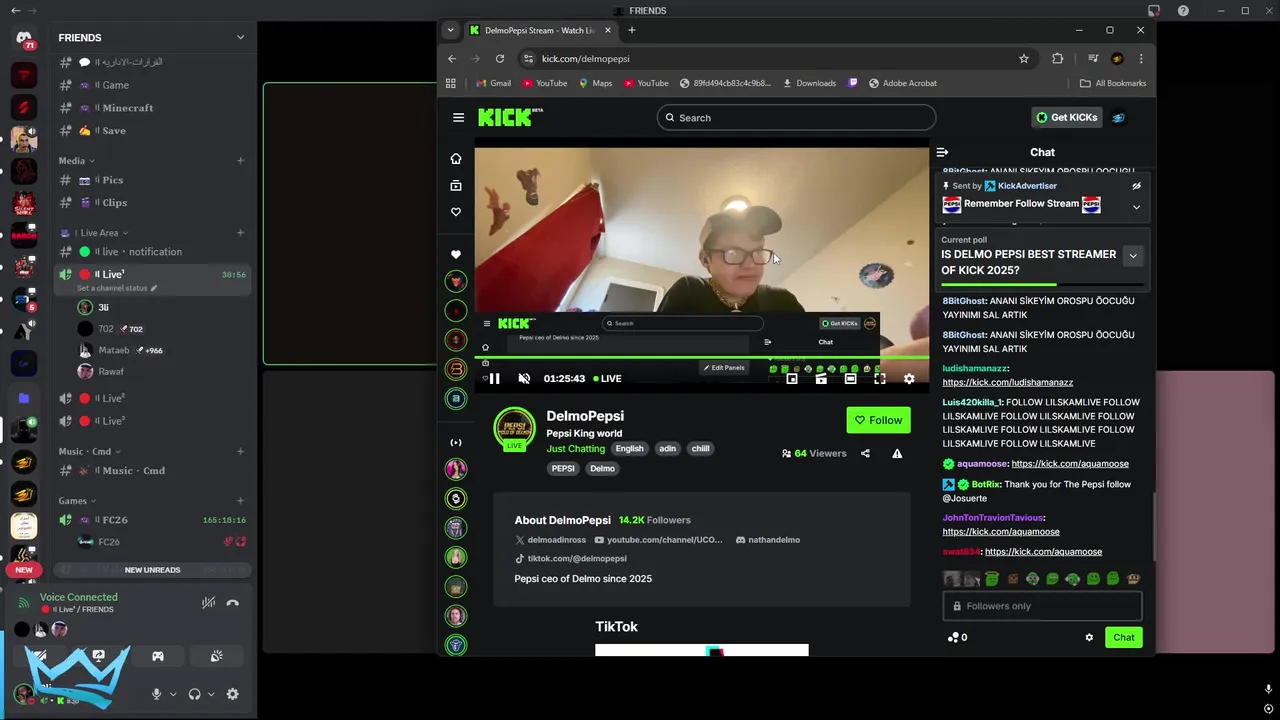
Task: Open headphones output options arrow
Action: 211,694
